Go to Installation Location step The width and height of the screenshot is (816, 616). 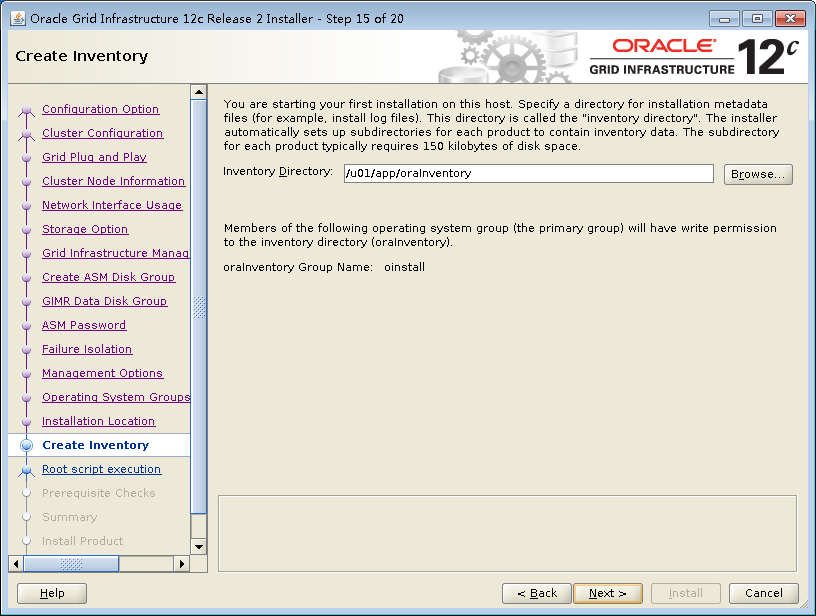click(x=98, y=421)
